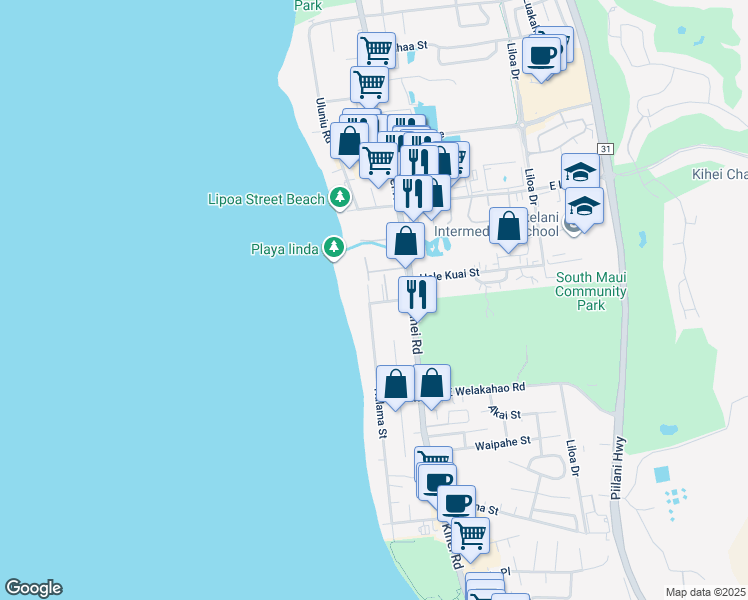Click the Lipoa Street Beach label text
This screenshot has height=600, width=748.
click(266, 199)
